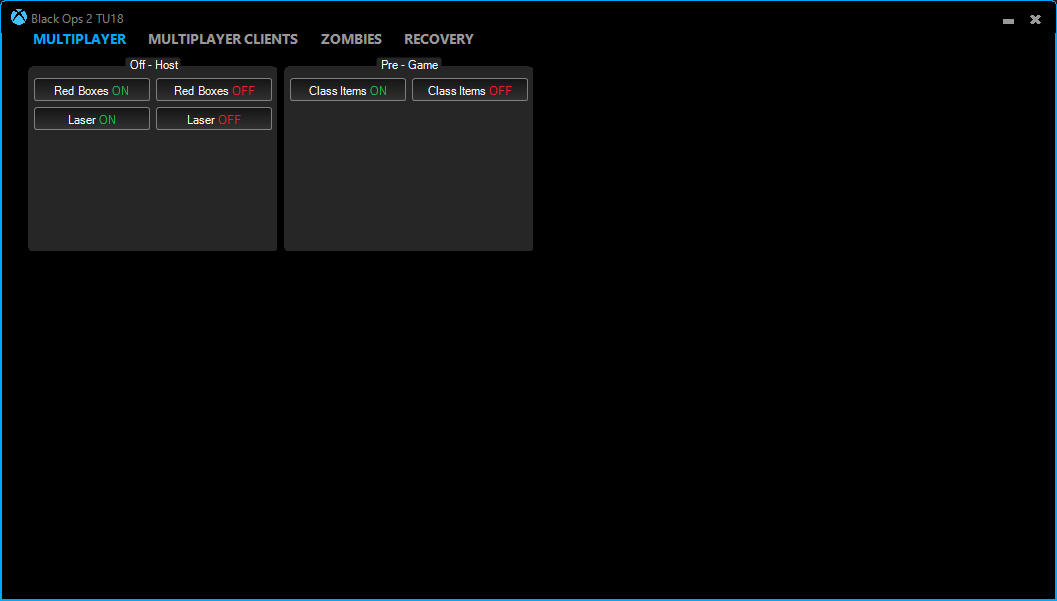
Task: Click the Pre - Game group label
Action: [409, 65]
